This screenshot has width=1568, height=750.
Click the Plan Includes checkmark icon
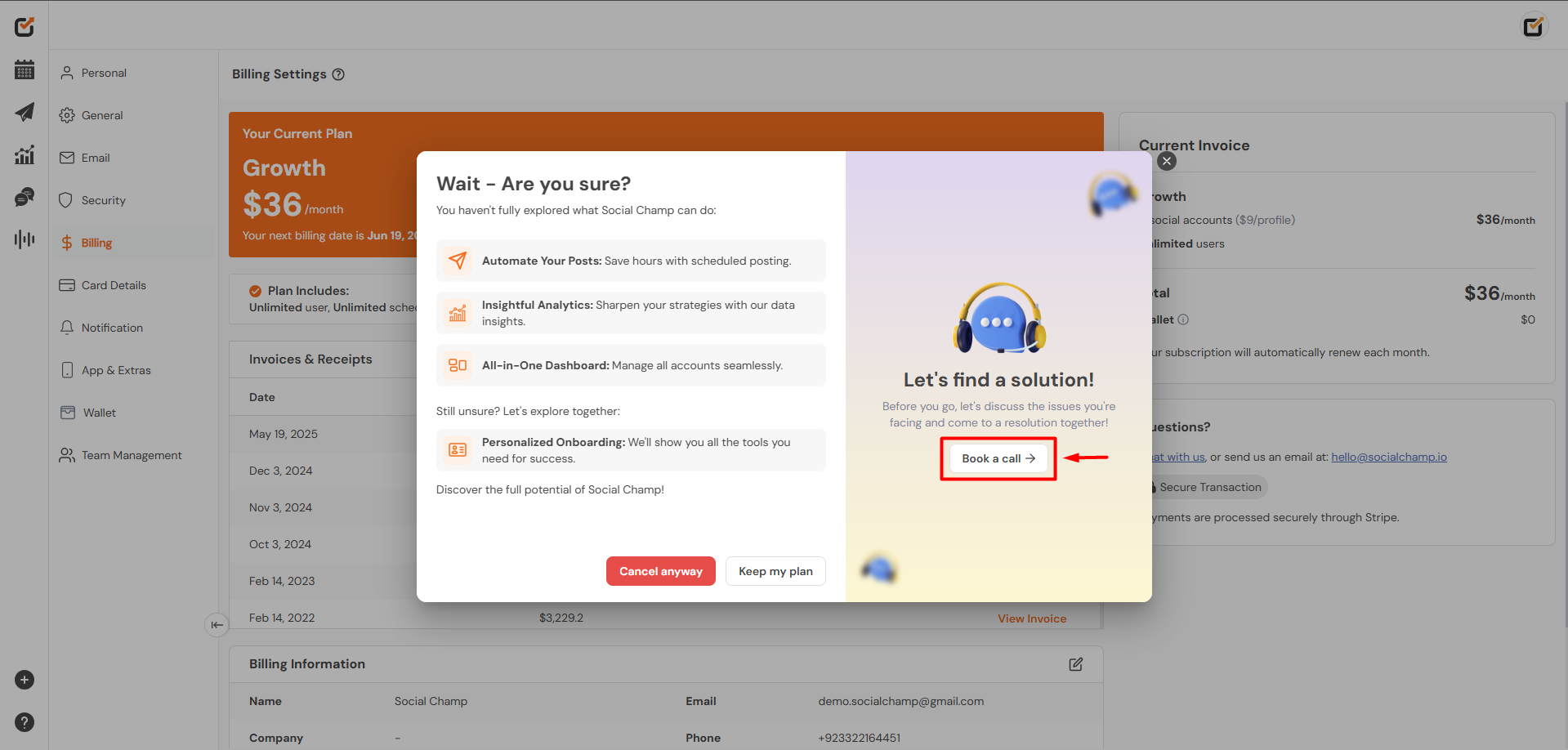click(x=256, y=291)
